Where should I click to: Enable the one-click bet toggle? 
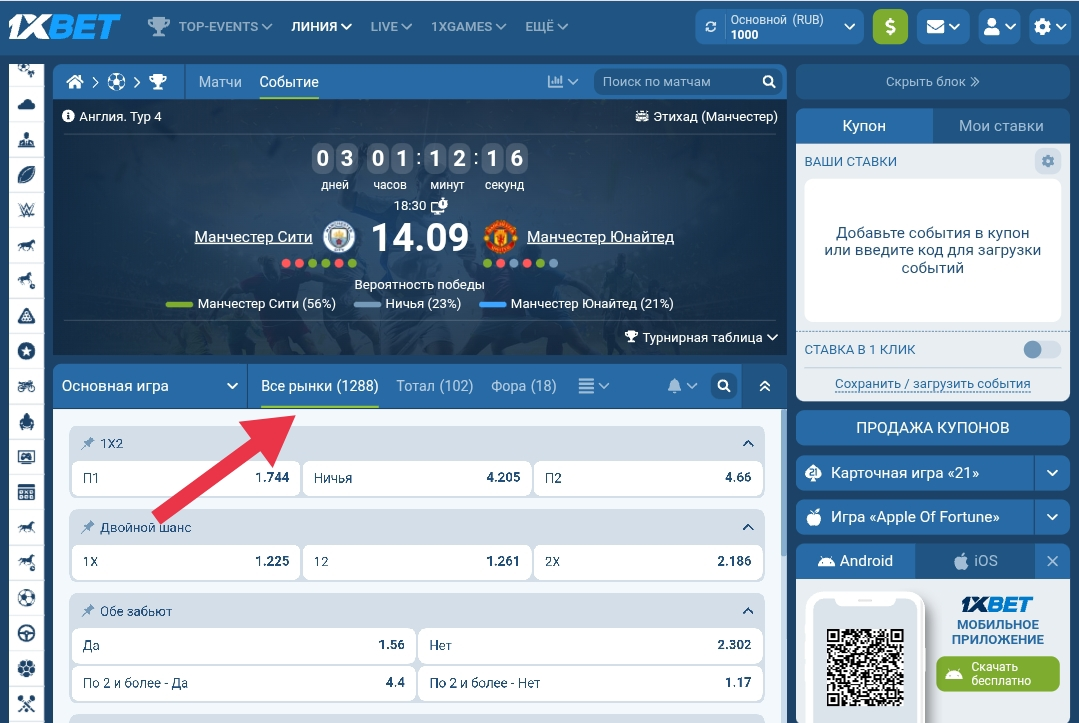(1042, 350)
